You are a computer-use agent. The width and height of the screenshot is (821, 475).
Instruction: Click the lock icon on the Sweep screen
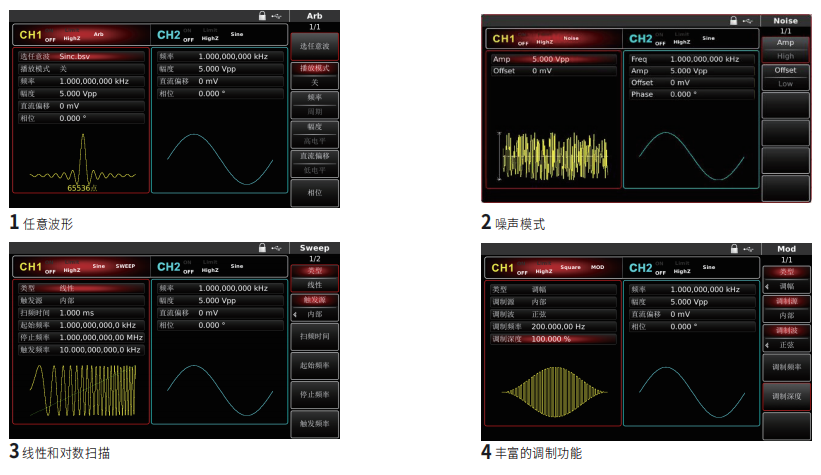[262, 248]
